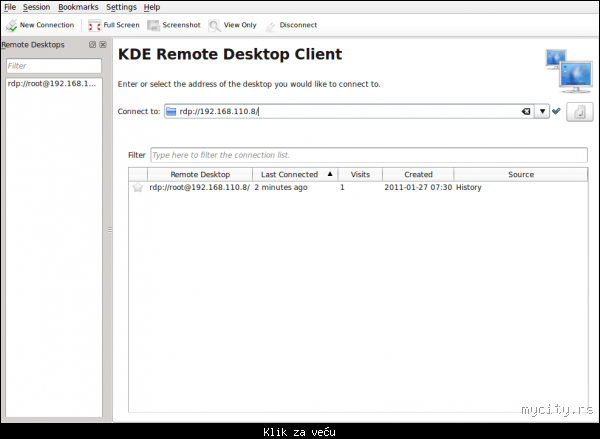Click the '2011-01-27 07:30' created cell
The image size is (600, 439).
[418, 187]
